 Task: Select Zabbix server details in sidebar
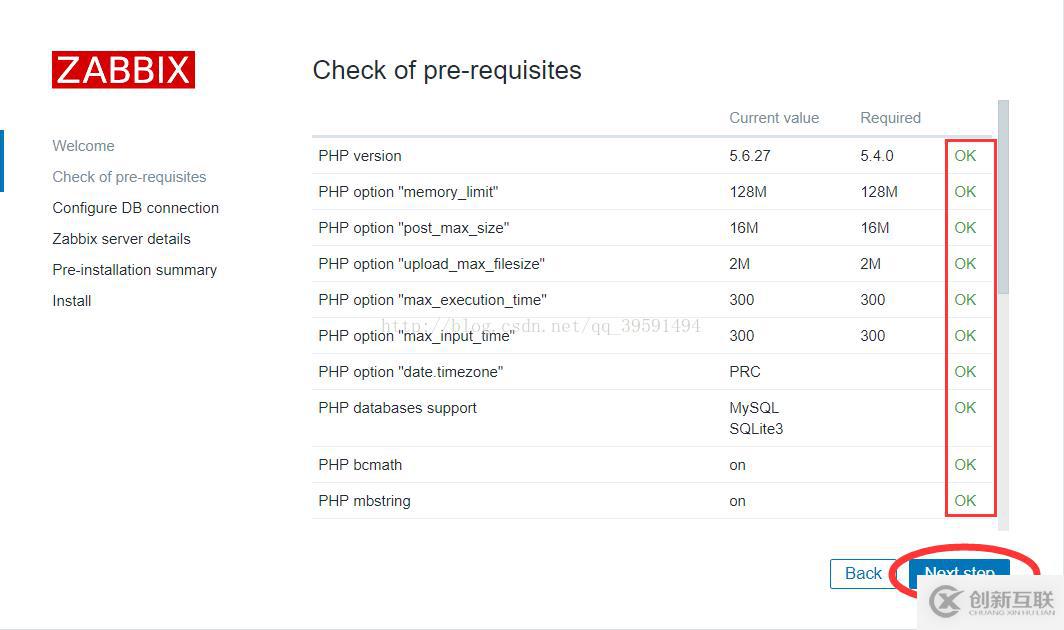tap(121, 238)
